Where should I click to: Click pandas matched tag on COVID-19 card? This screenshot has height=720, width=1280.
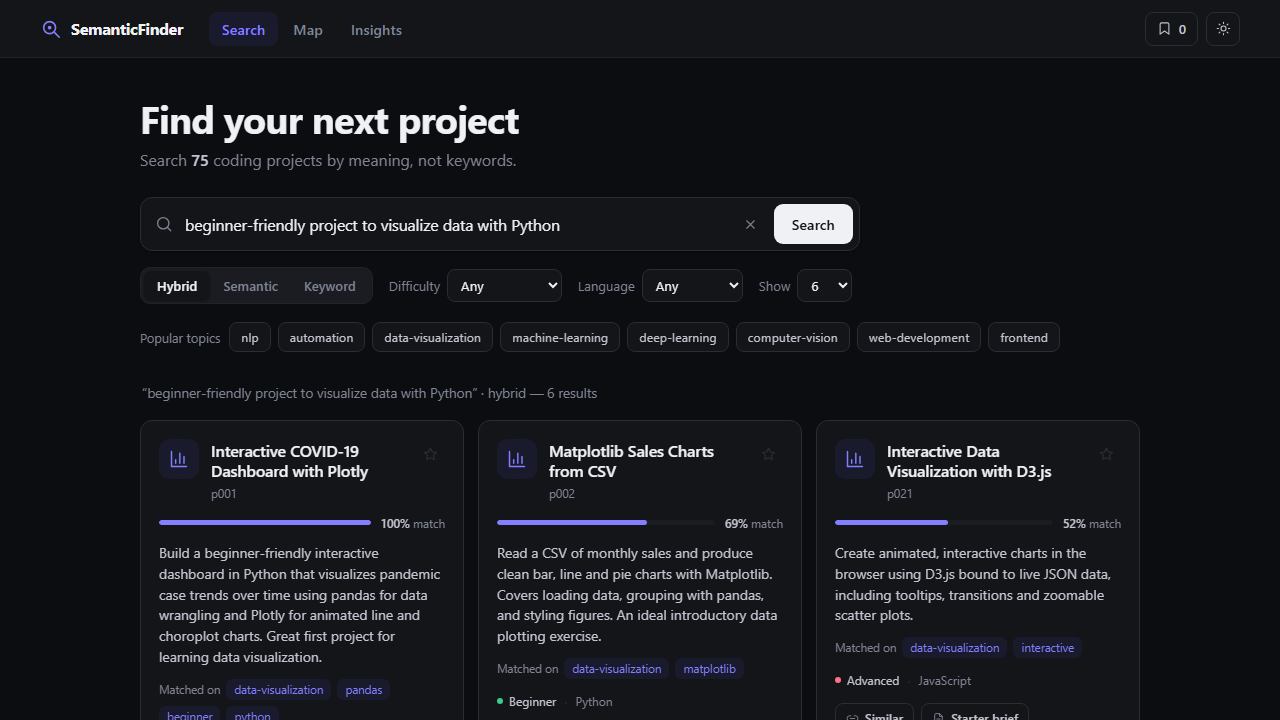(x=364, y=690)
